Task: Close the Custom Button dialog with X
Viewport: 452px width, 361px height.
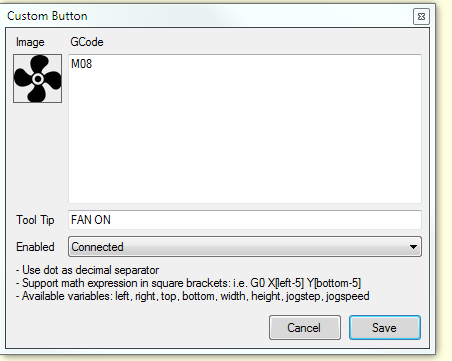Action: 421,16
